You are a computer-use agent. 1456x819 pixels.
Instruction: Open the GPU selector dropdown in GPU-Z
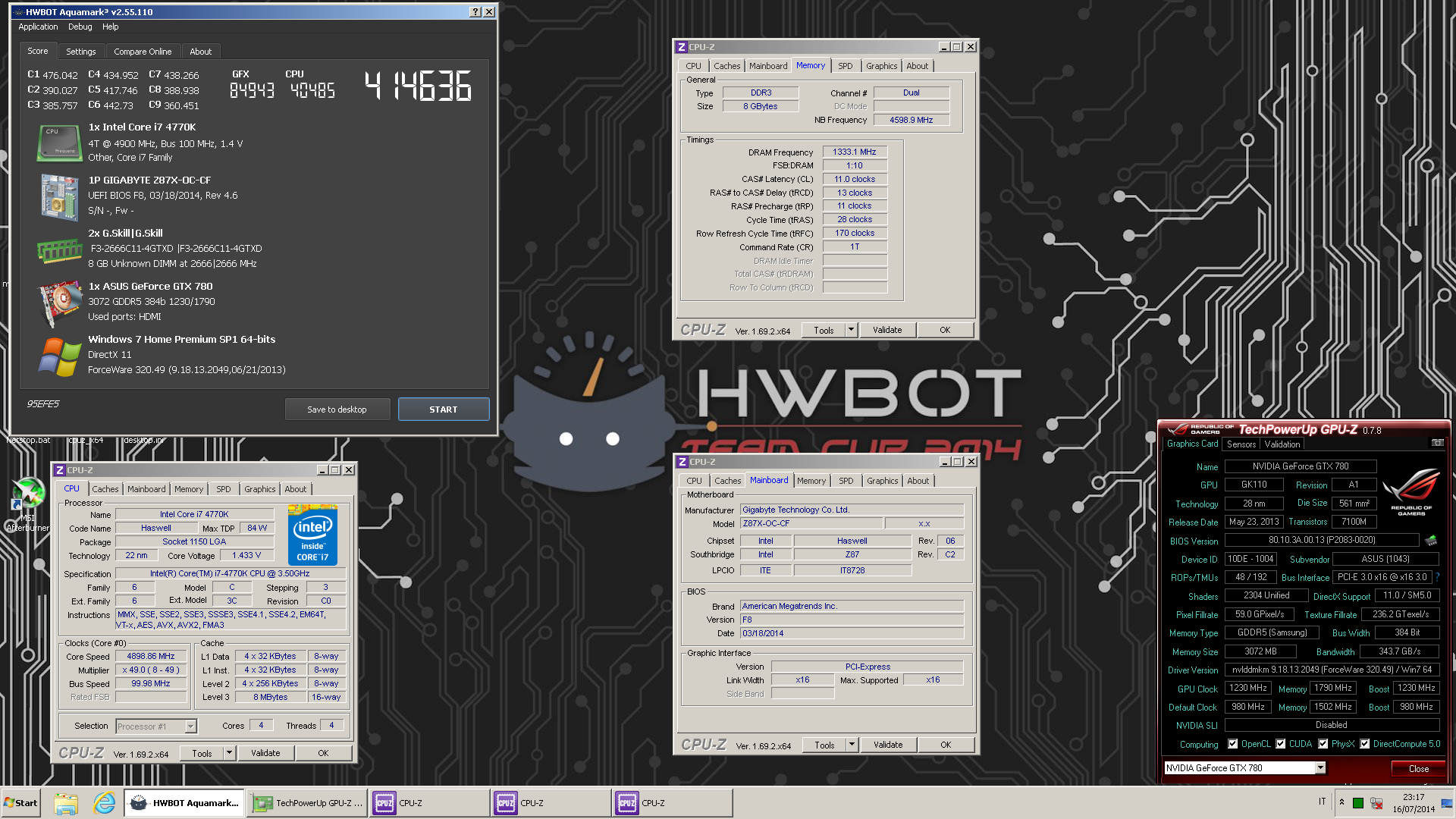(1320, 768)
